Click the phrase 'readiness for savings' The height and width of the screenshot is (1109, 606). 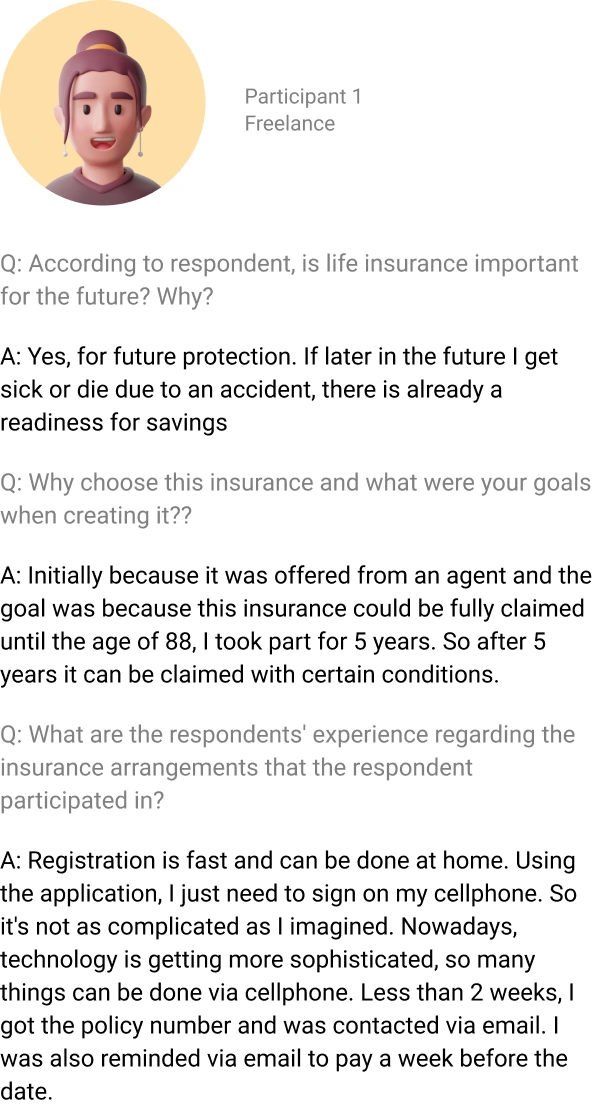tap(114, 422)
